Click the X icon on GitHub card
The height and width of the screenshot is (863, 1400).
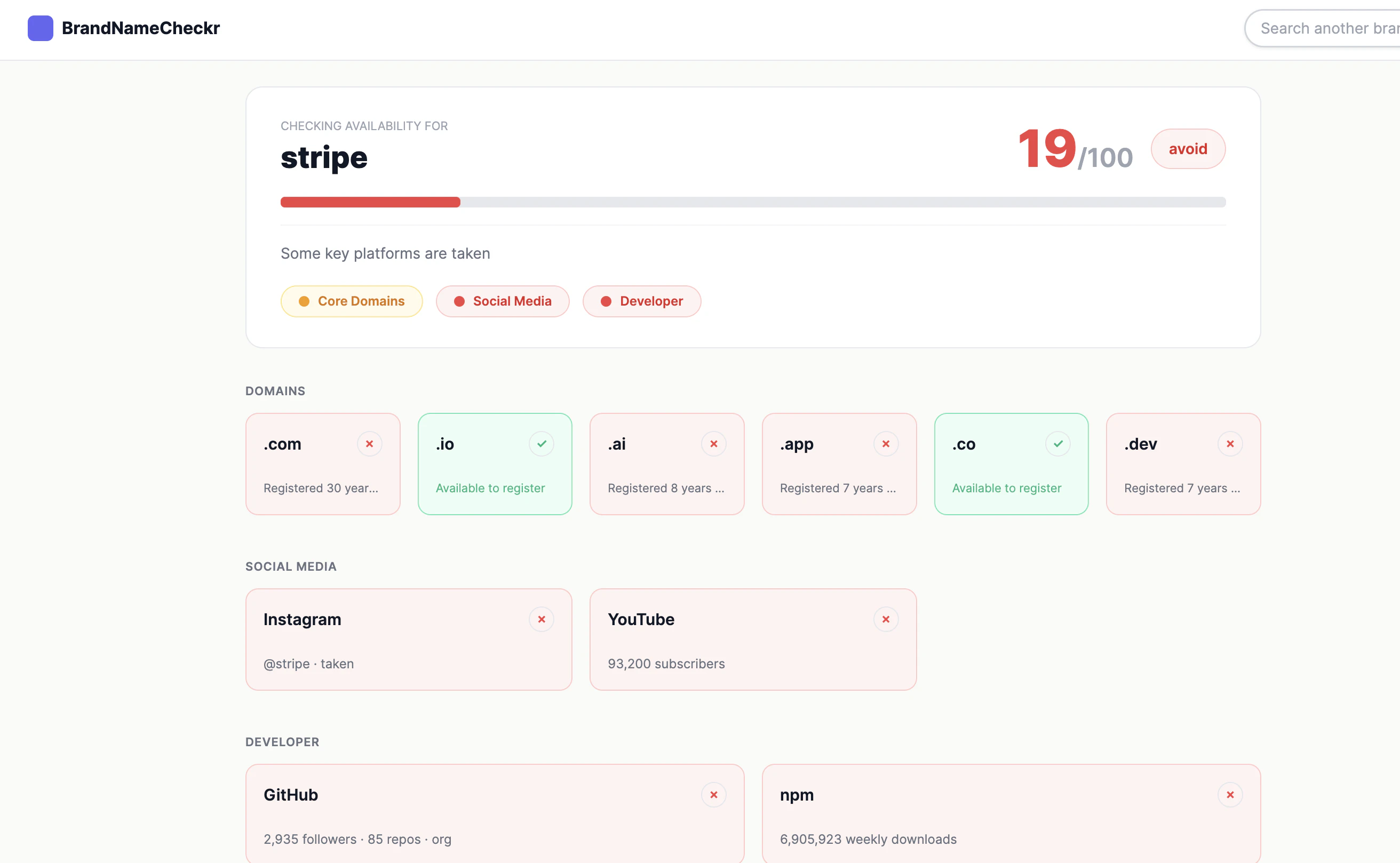714,795
